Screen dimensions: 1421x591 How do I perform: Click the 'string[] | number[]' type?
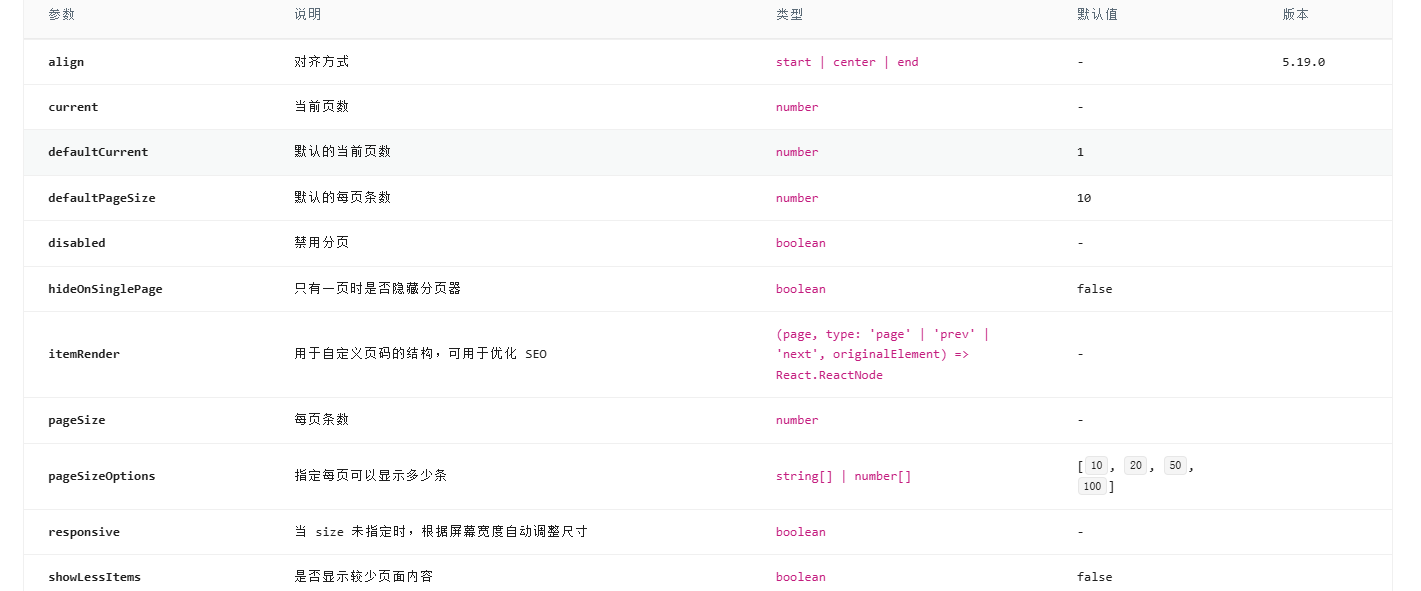[x=843, y=476]
